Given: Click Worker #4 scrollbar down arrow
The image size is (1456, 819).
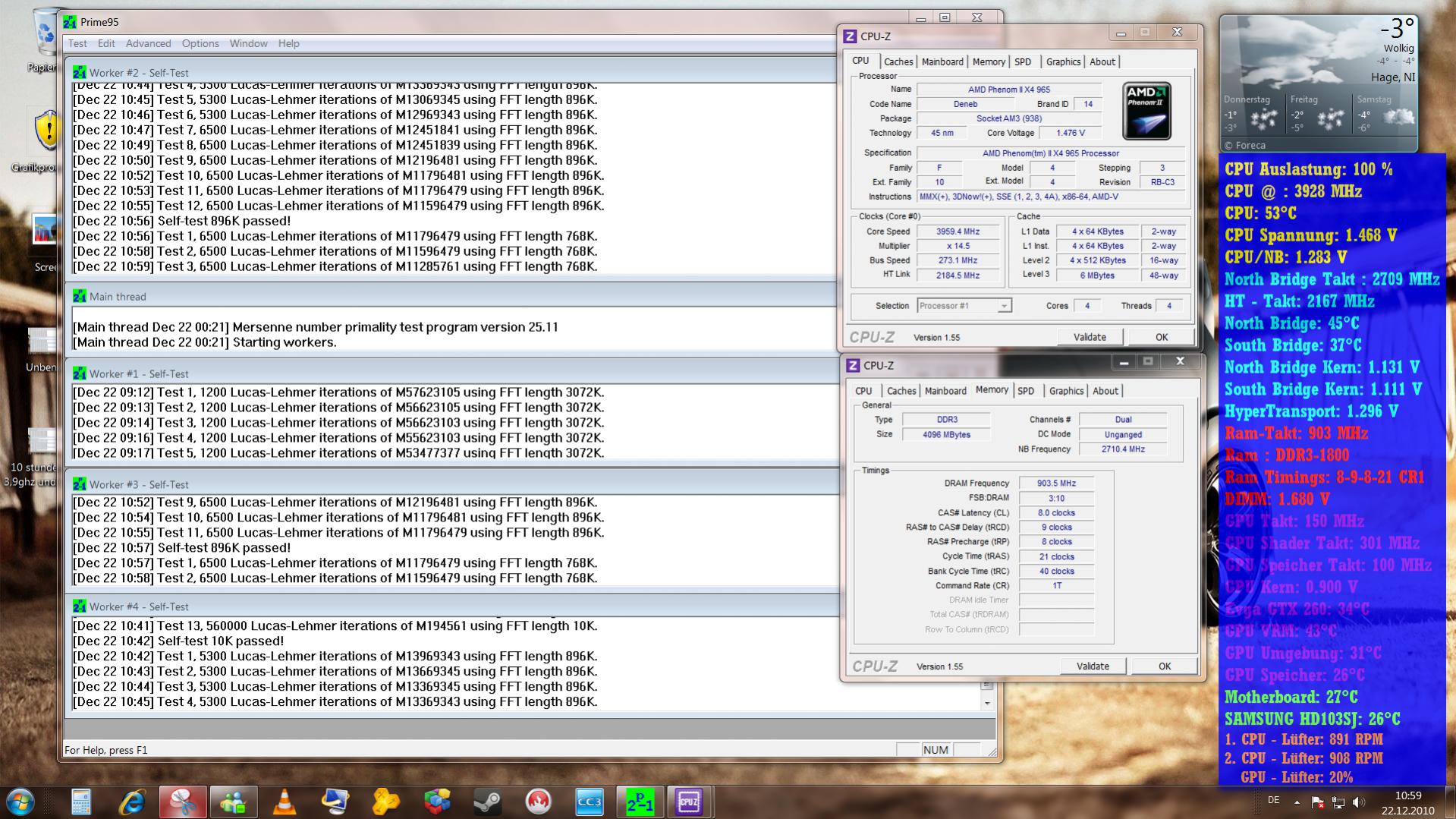Looking at the screenshot, I should coord(987,703).
